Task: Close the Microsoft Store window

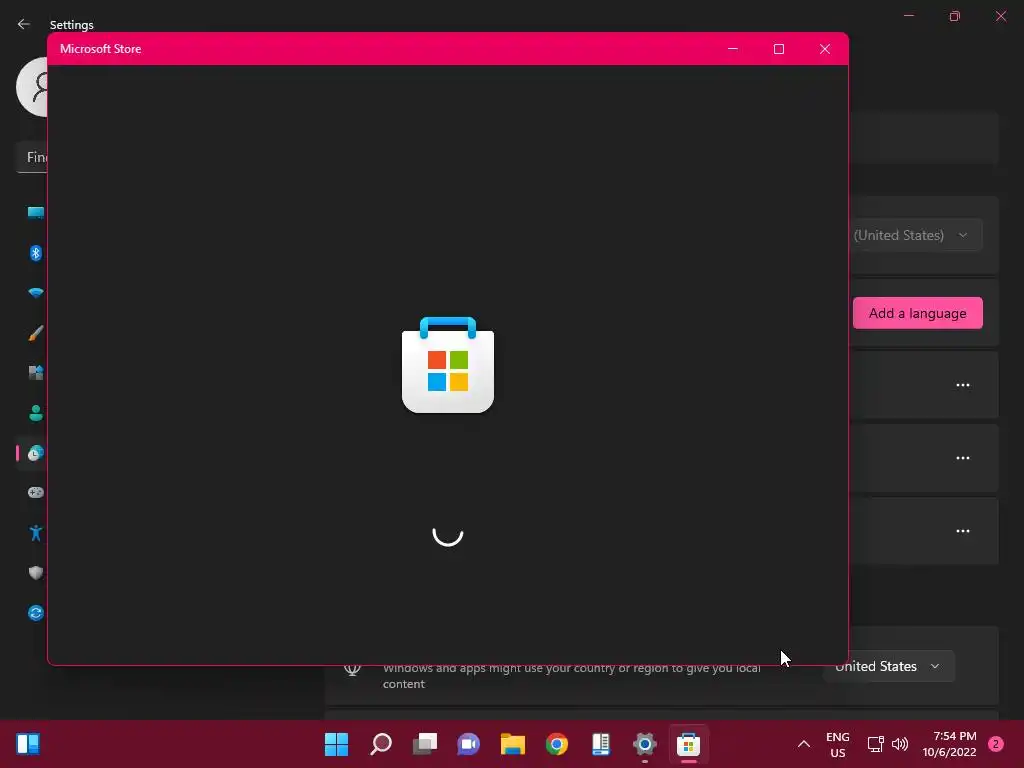Action: click(825, 49)
